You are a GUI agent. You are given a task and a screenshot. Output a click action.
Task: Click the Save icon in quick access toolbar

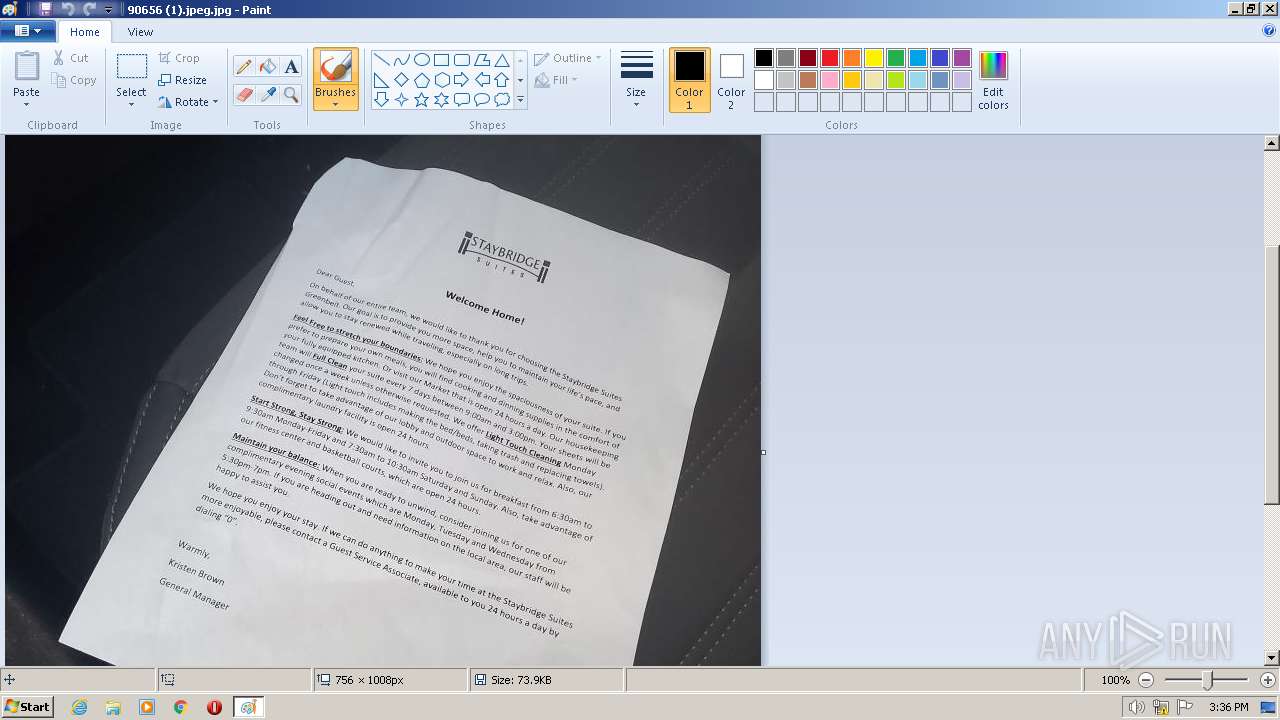tap(45, 9)
